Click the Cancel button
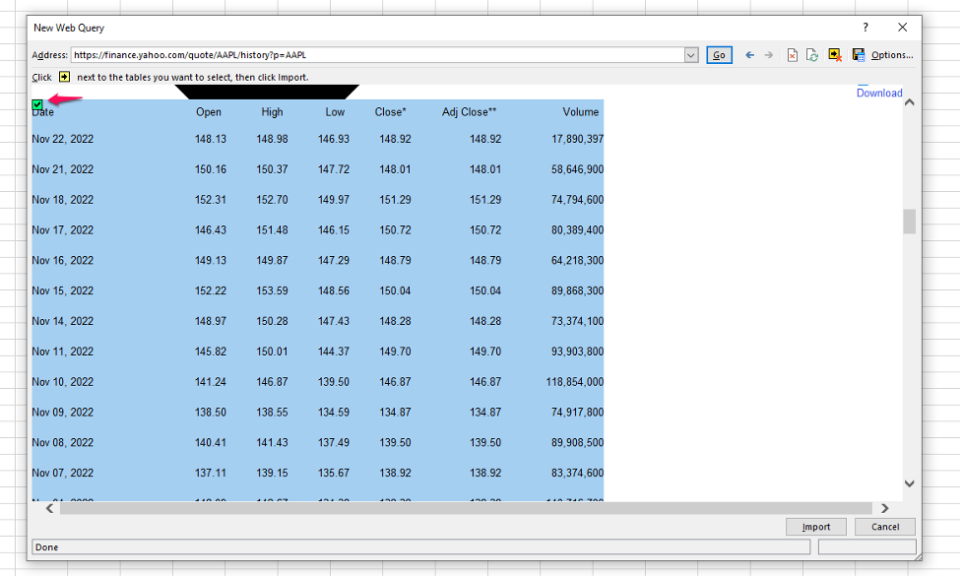The image size is (962, 576). [885, 527]
